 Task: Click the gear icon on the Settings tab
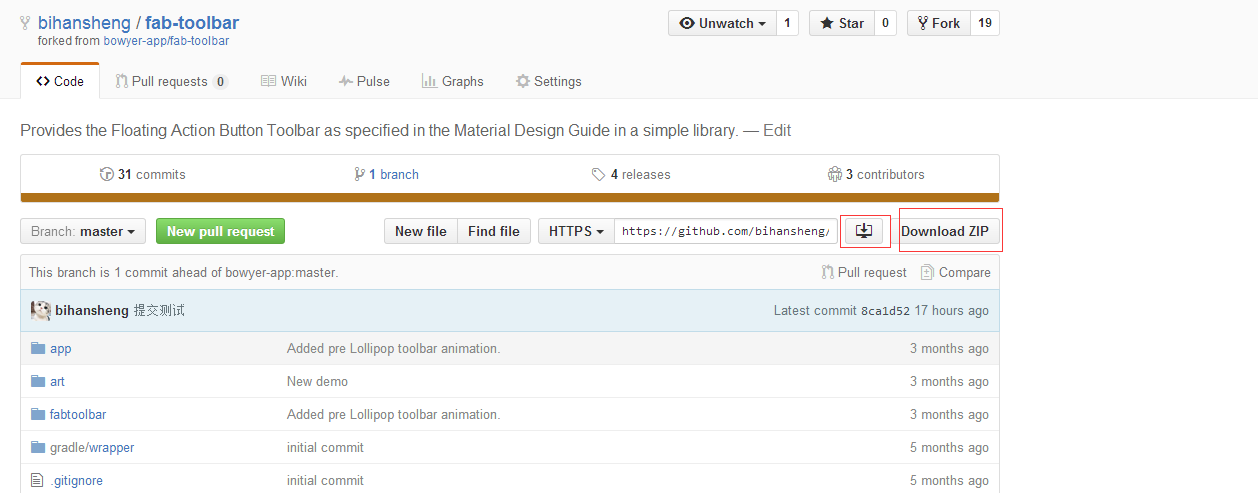pos(522,81)
